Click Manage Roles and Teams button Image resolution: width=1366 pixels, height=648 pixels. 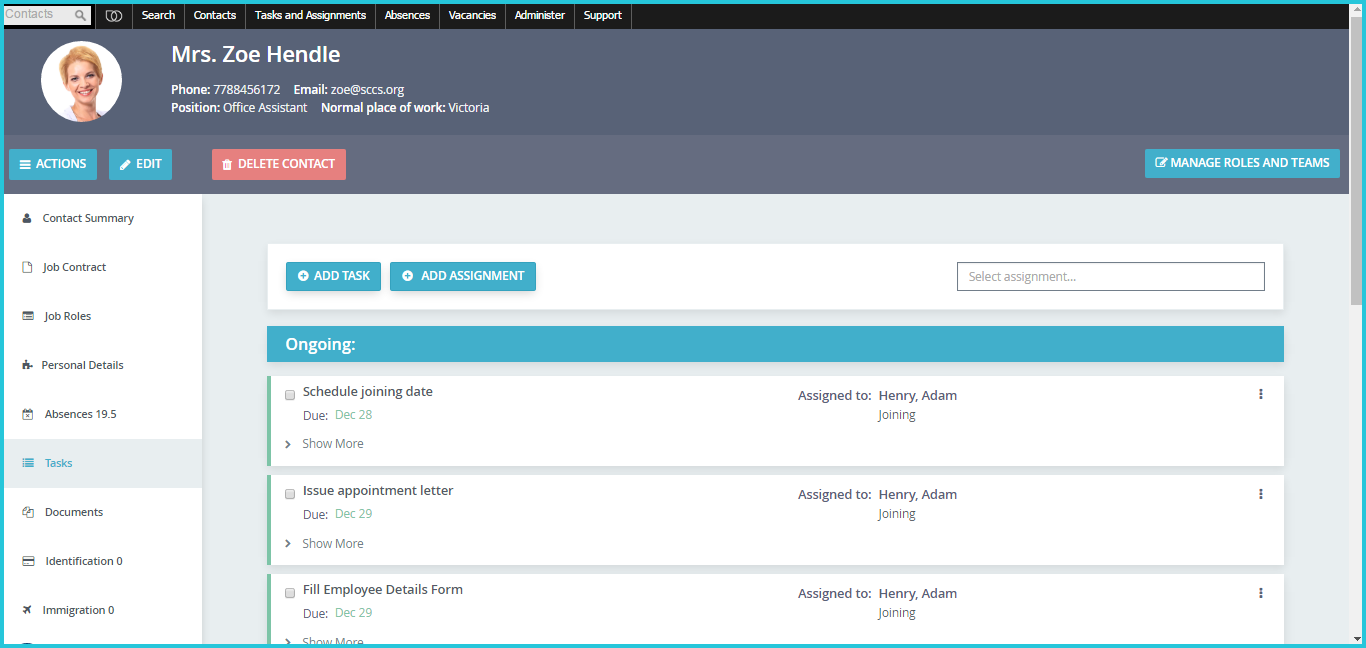point(1242,163)
